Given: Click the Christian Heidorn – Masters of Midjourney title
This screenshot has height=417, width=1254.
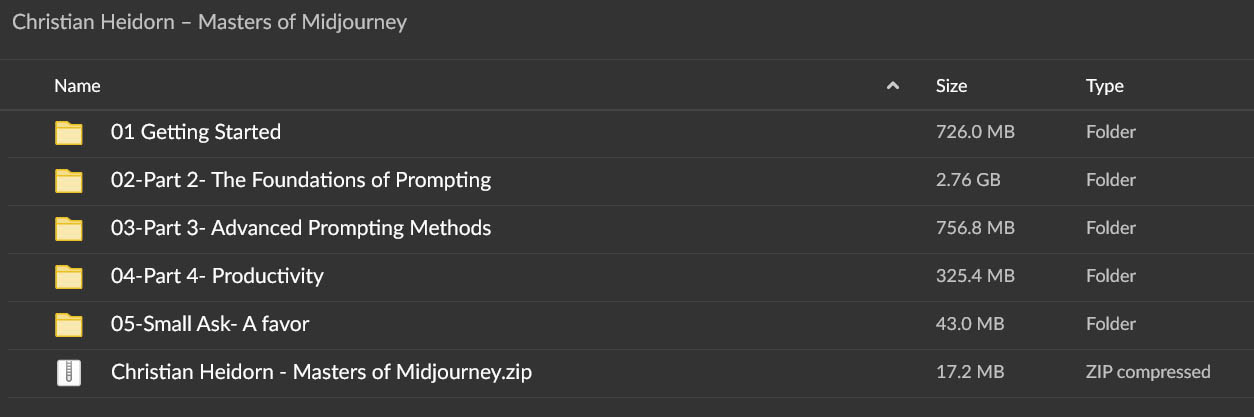Looking at the screenshot, I should tap(209, 22).
